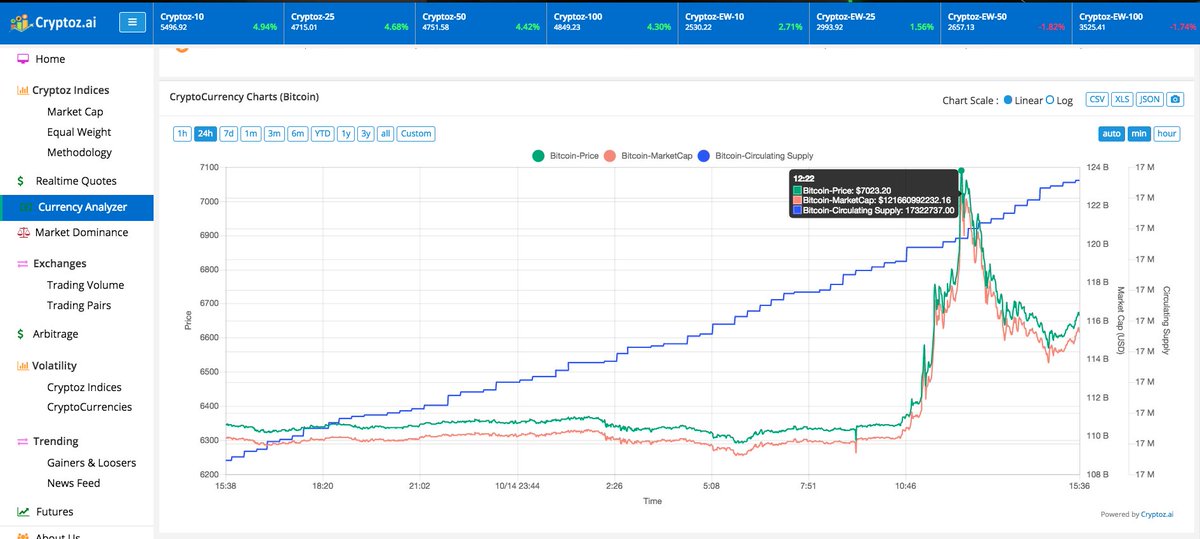Viewport: 1200px width, 539px height.
Task: Set chart range to 7d
Action: tap(229, 134)
